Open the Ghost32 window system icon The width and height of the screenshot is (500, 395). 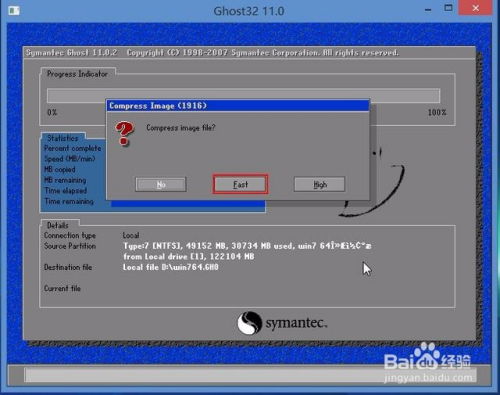coord(14,10)
